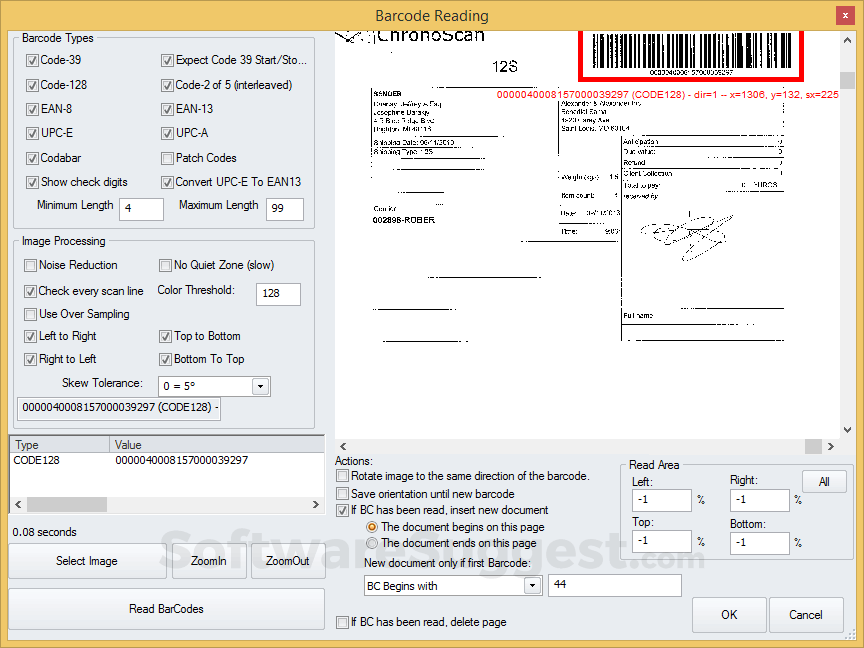This screenshot has width=864, height=648.
Task: Click the barcode prefix field containing 44
Action: (x=615, y=585)
